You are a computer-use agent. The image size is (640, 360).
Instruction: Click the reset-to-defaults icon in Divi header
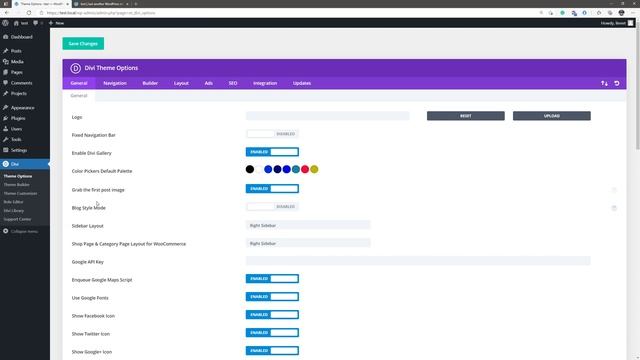tap(617, 83)
